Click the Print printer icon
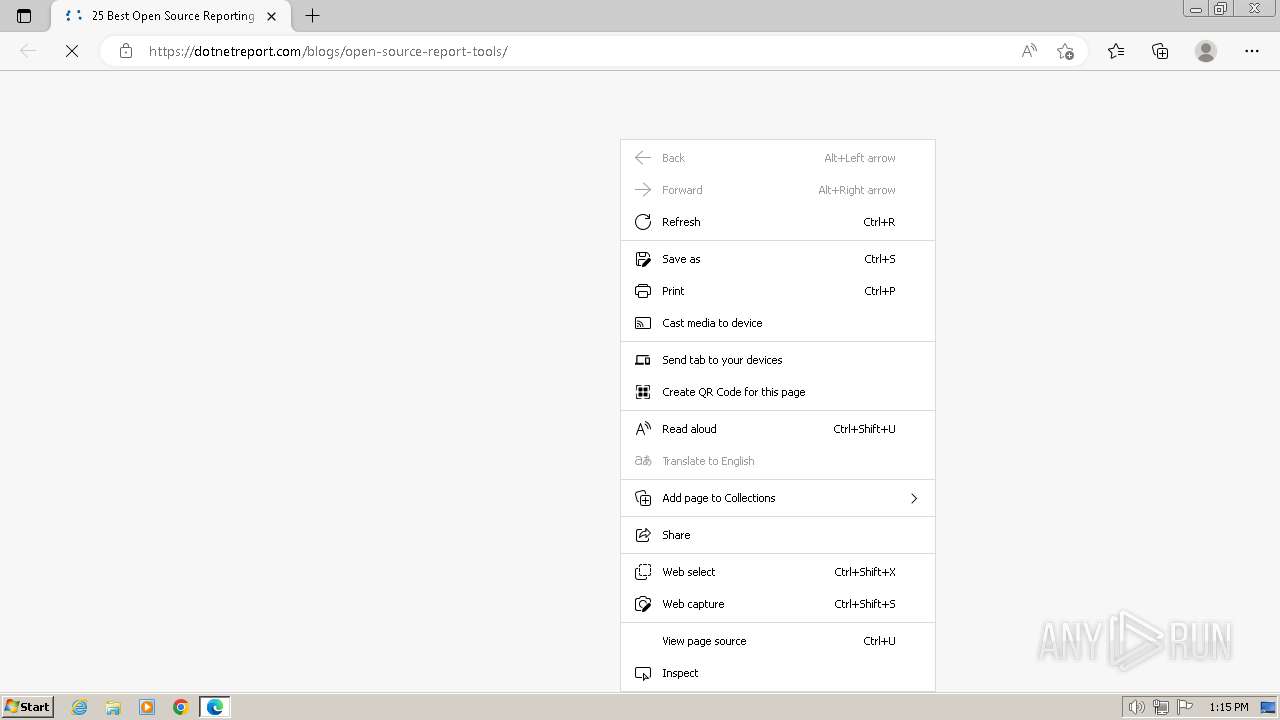 tap(643, 291)
